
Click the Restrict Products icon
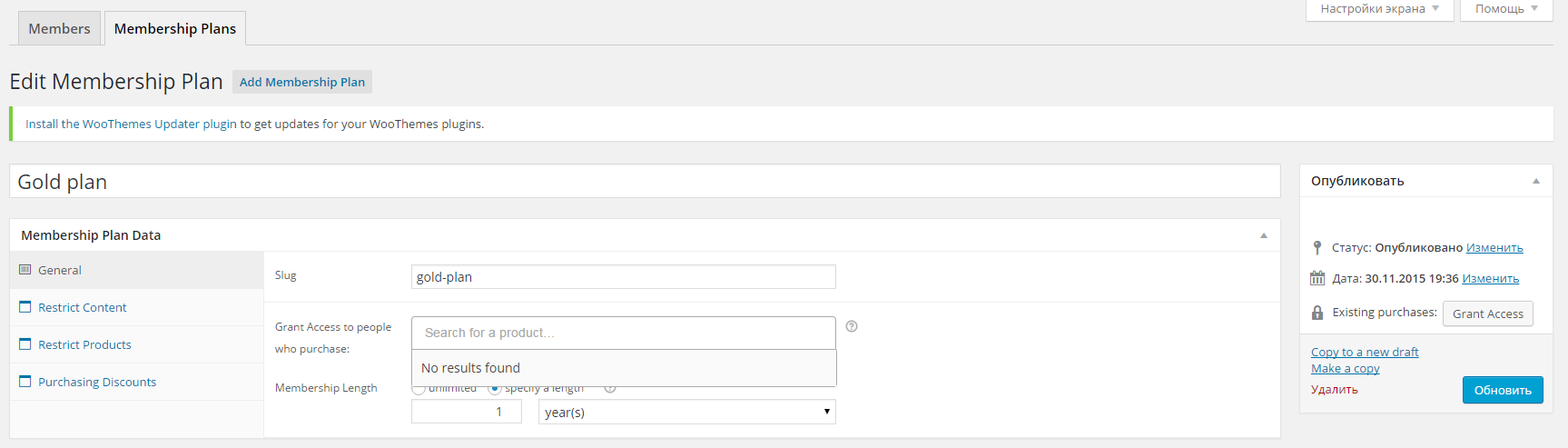click(25, 344)
